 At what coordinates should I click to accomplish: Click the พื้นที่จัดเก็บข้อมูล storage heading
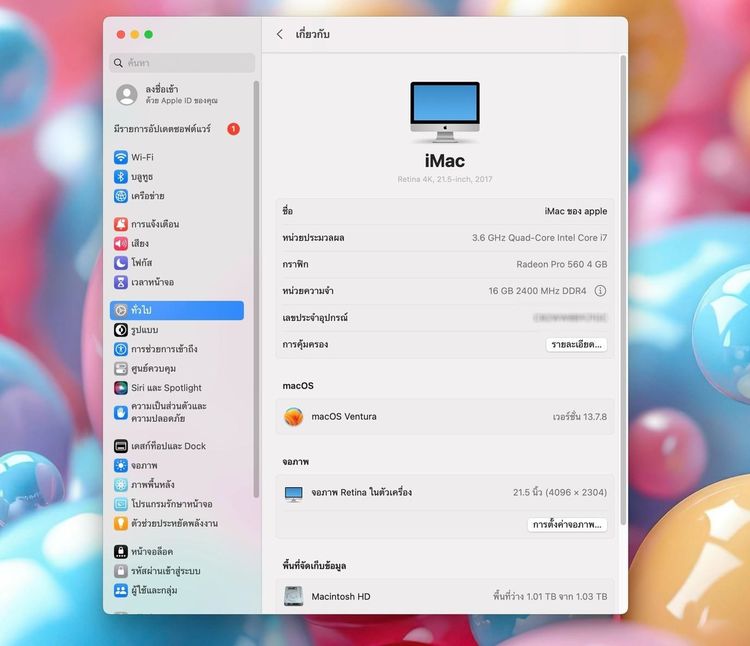coord(314,566)
